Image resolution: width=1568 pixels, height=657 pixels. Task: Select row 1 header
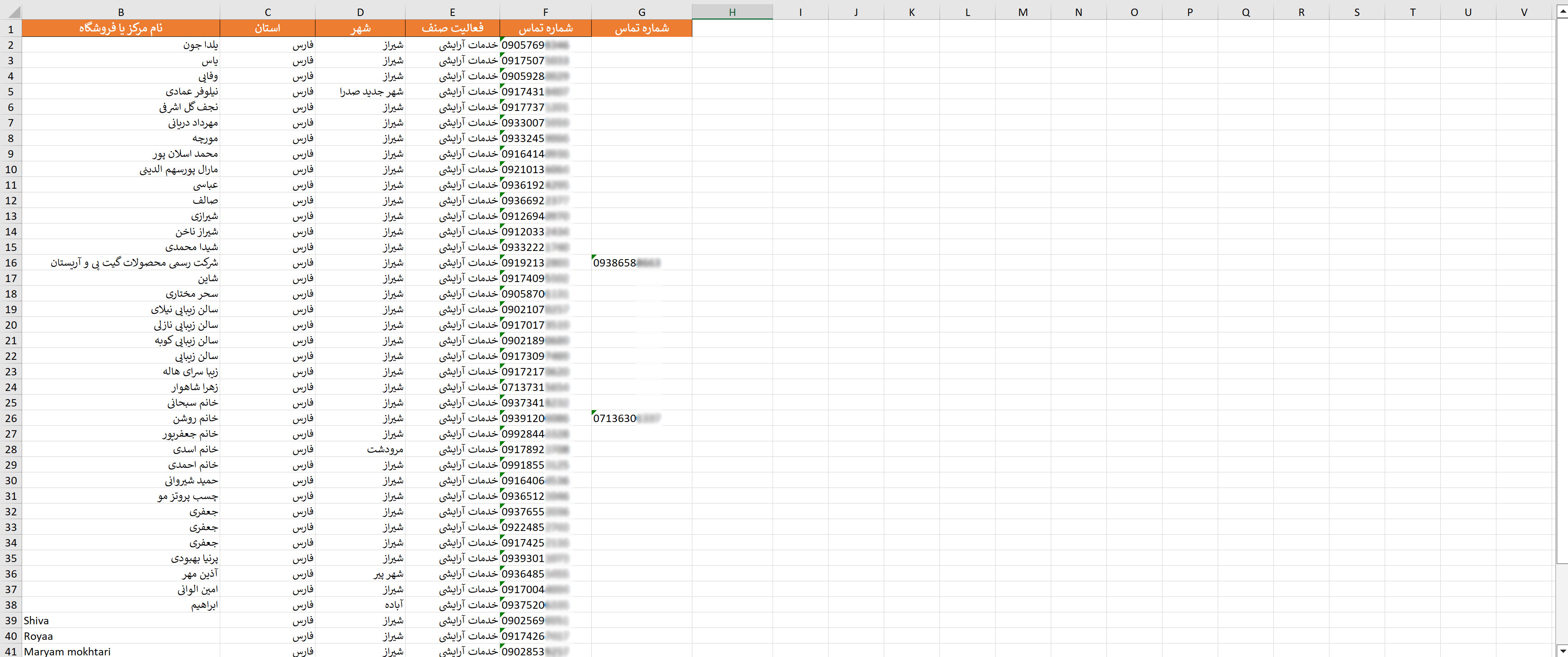[x=10, y=29]
